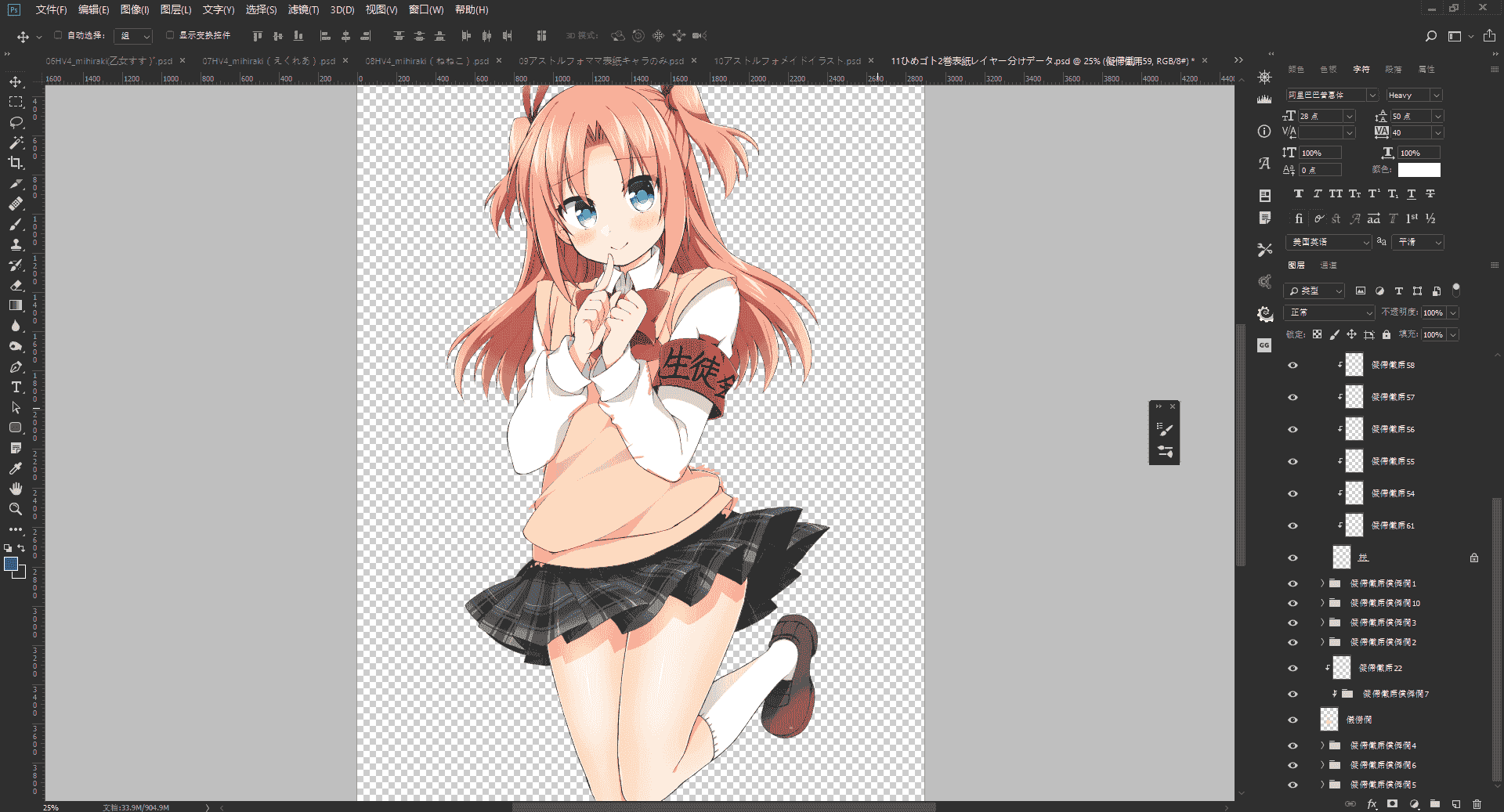Click the faux bold text style icon
Screen dimensions: 1504x812
click(x=1299, y=193)
